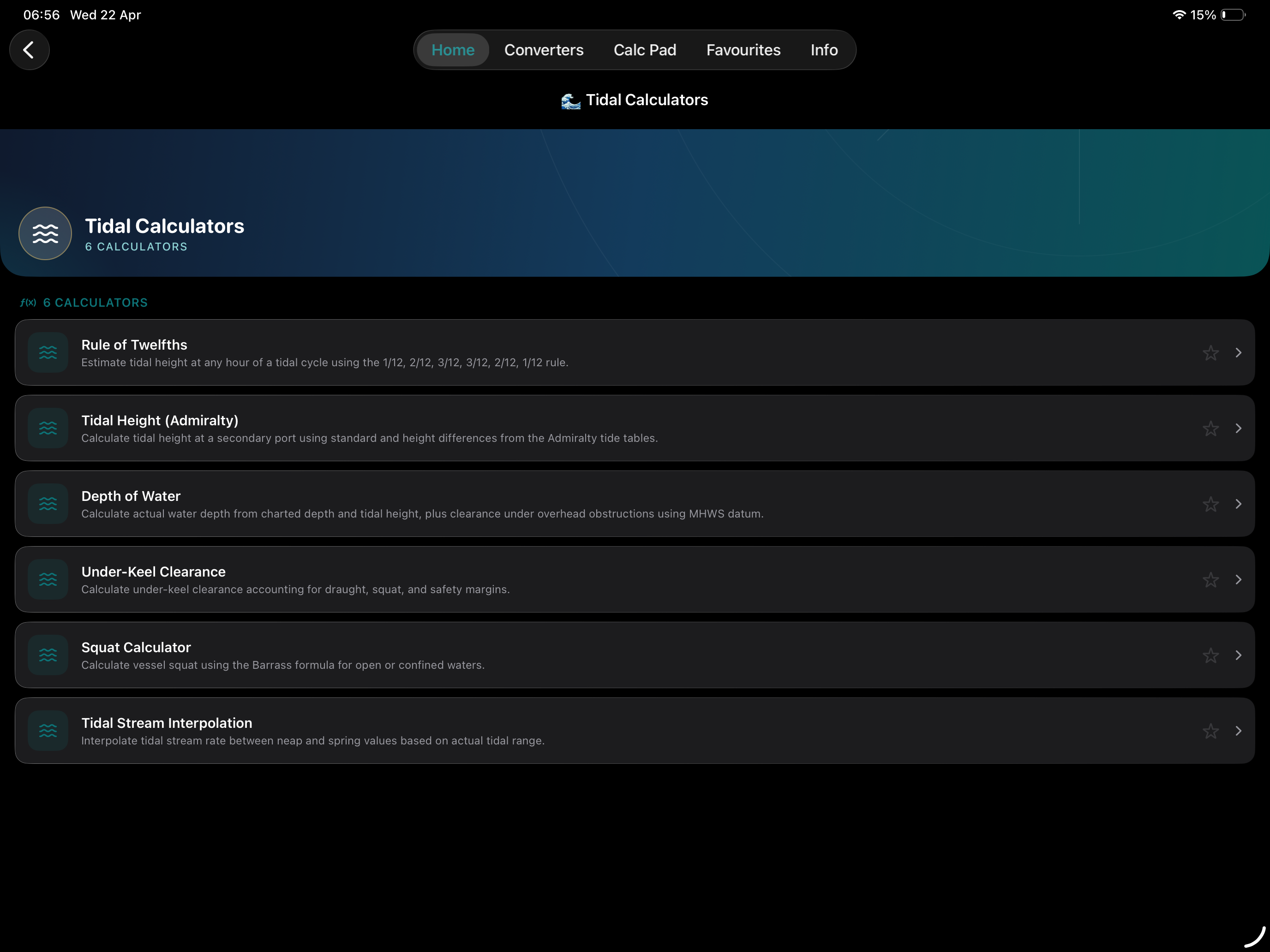1270x952 pixels.
Task: Click the 1/12, 2/12, 3/12 rule description
Action: click(325, 363)
